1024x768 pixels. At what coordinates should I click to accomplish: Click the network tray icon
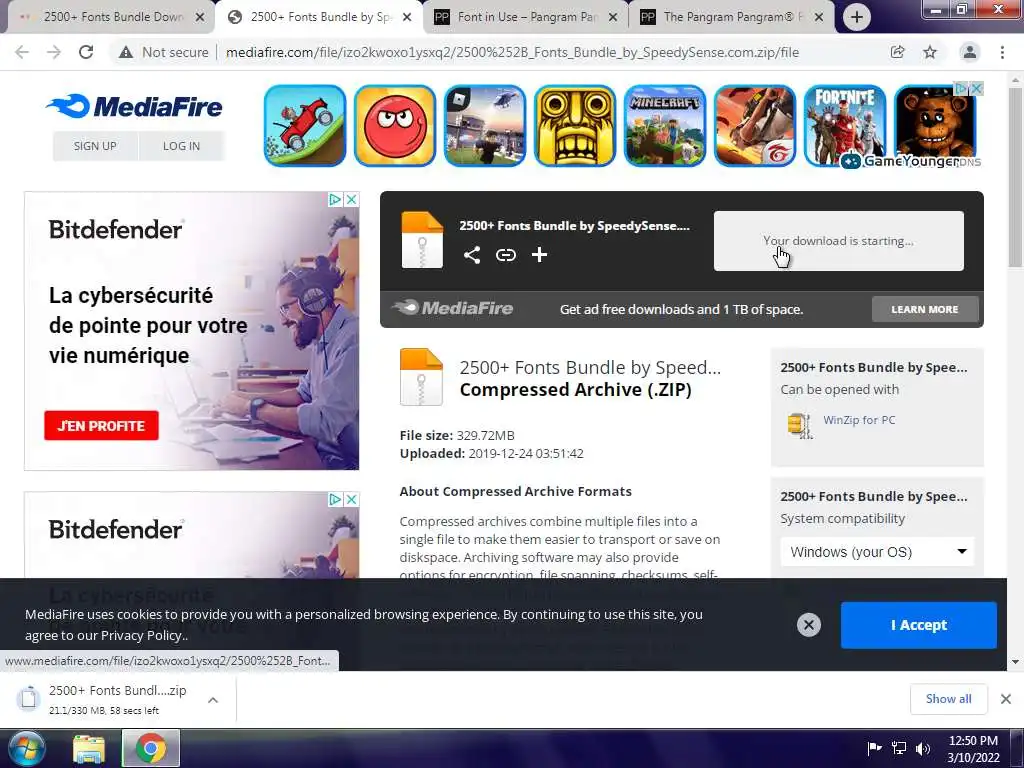point(899,748)
